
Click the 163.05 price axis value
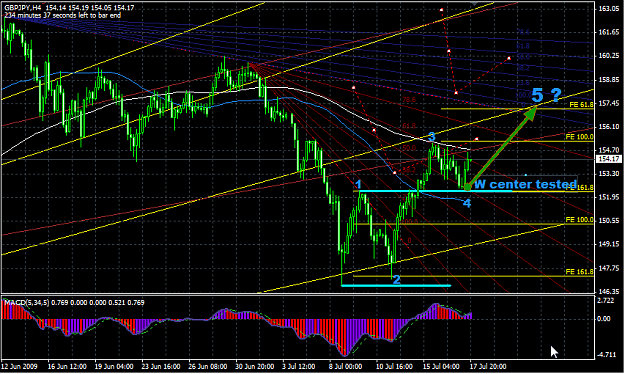609,8
